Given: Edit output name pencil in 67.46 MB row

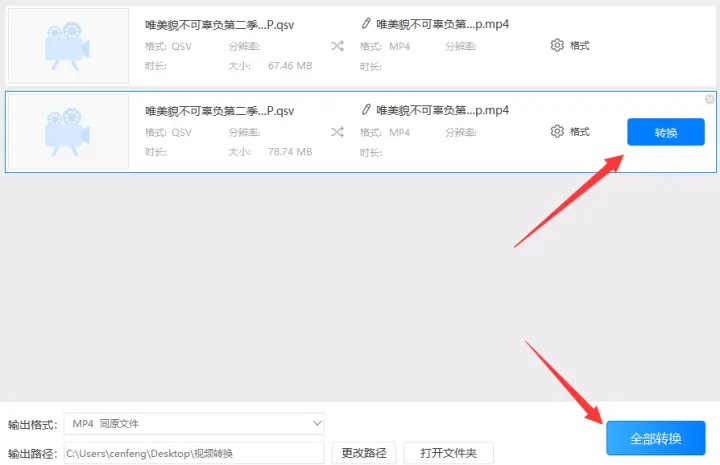Looking at the screenshot, I should click(x=366, y=23).
